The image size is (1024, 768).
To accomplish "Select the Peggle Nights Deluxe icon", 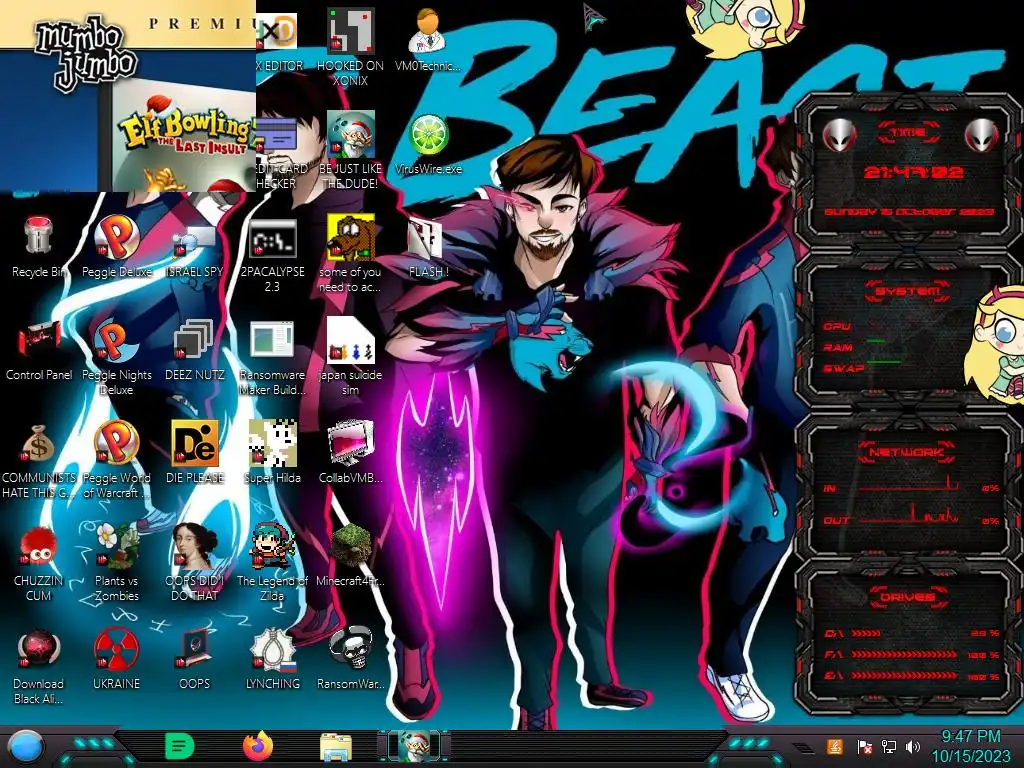I will 116,358.
